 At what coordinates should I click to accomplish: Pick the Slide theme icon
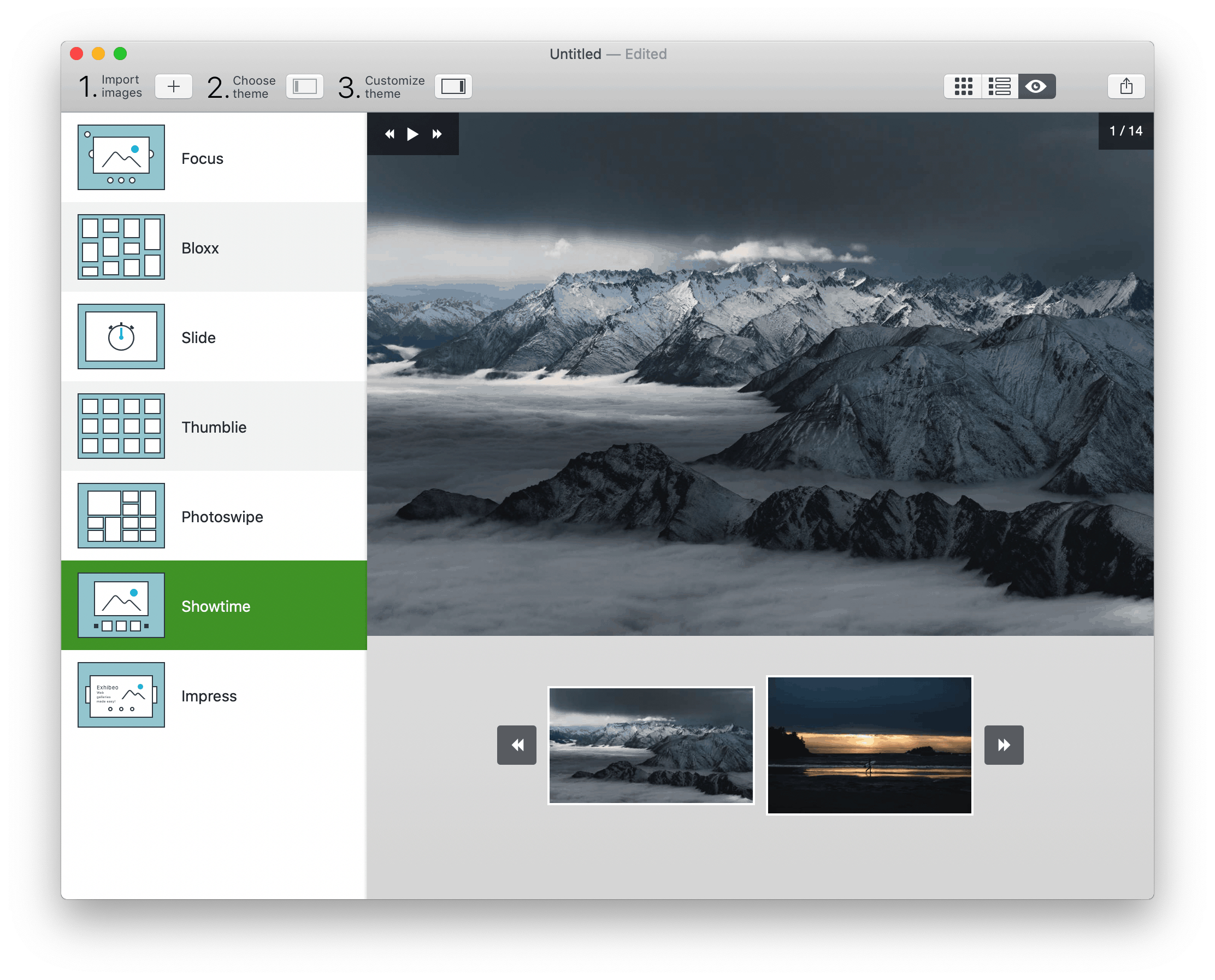[x=121, y=336]
